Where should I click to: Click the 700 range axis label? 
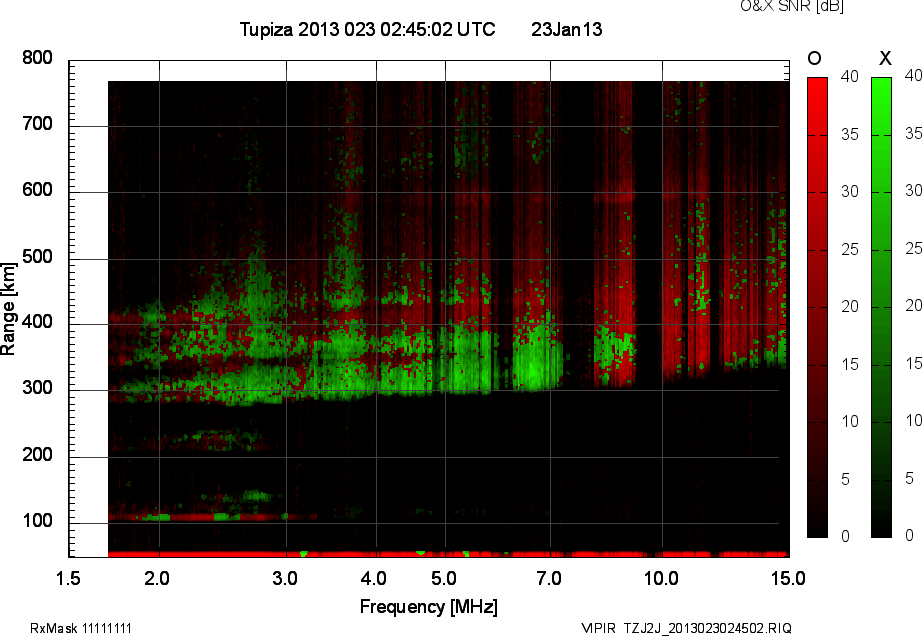[x=37, y=123]
